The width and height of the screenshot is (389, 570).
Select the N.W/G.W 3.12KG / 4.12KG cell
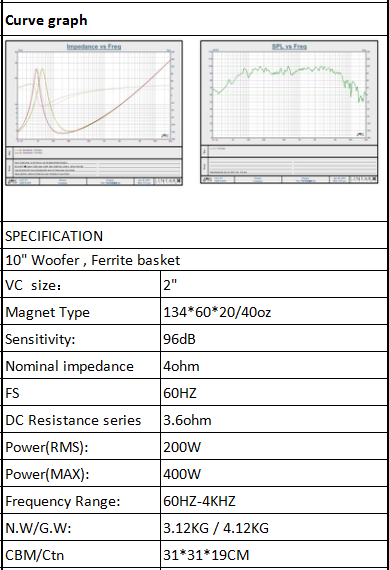pos(274,527)
